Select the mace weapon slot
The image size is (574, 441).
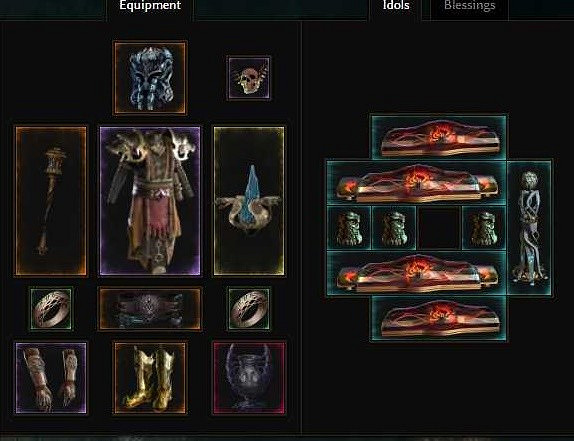coord(51,201)
